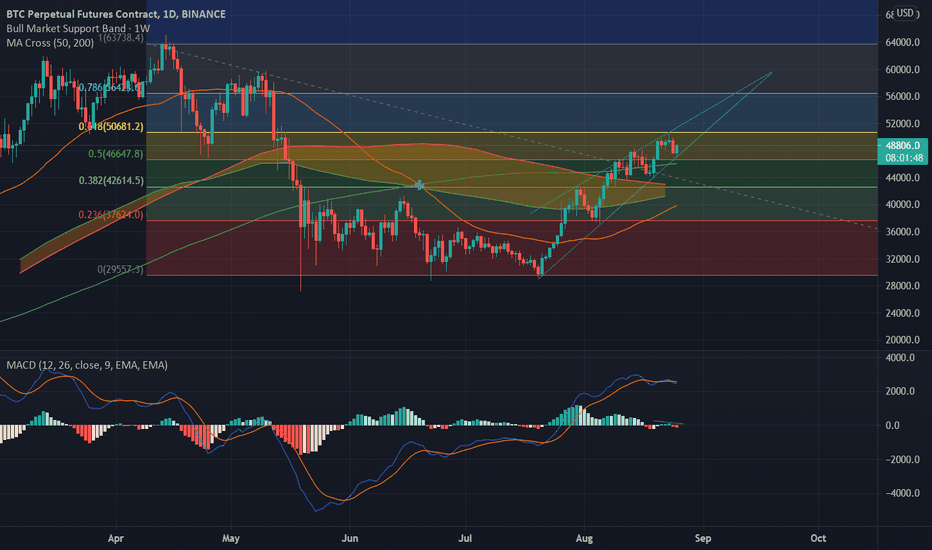Click the Jul date label
The width and height of the screenshot is (932, 550).
[x=465, y=539]
